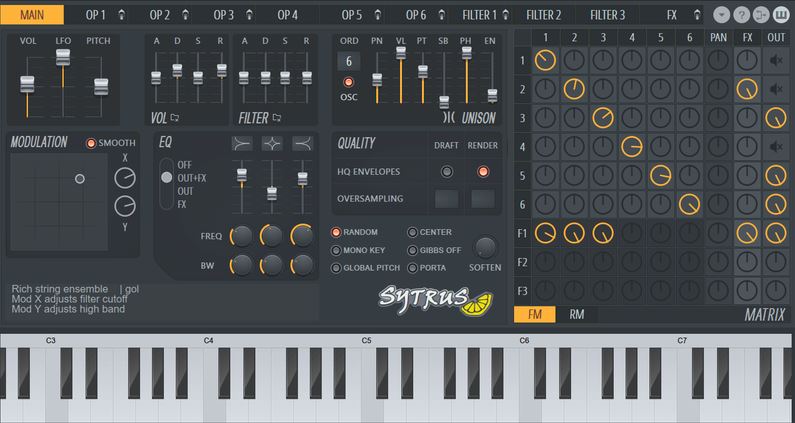Toggle modulation SMOOTH option

pyautogui.click(x=91, y=143)
